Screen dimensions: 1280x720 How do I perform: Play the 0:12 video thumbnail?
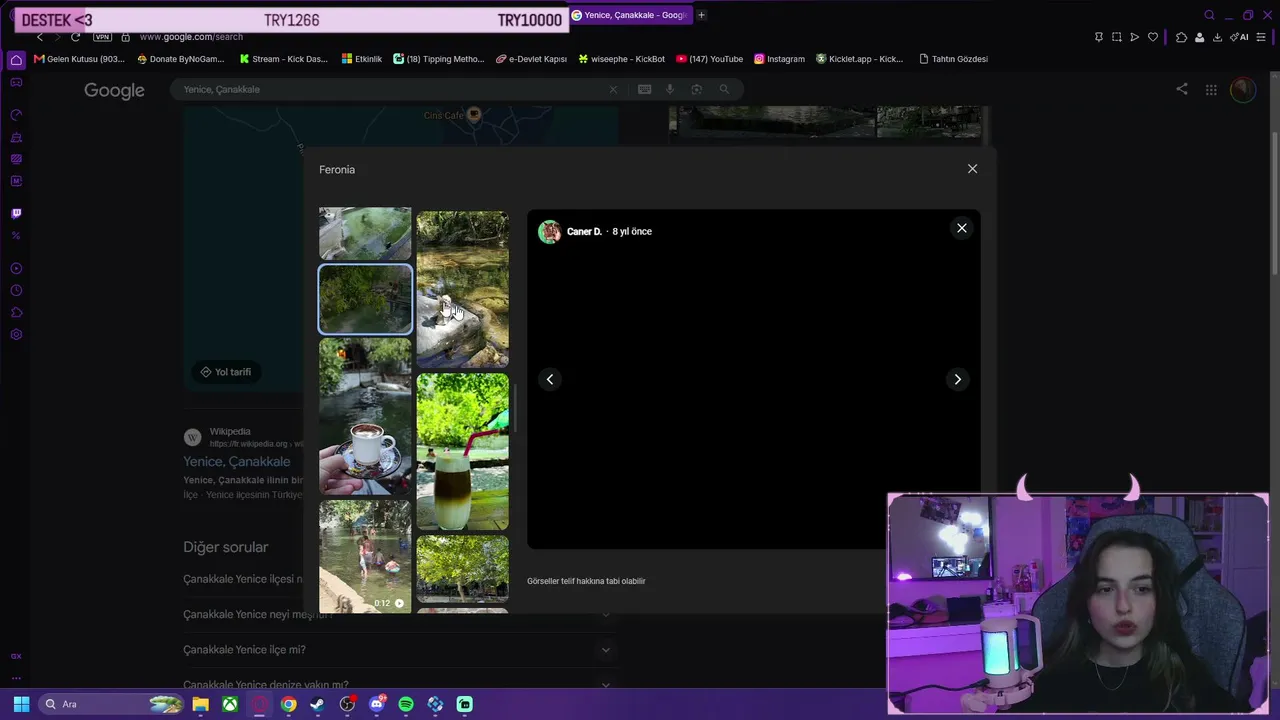pyautogui.click(x=365, y=556)
